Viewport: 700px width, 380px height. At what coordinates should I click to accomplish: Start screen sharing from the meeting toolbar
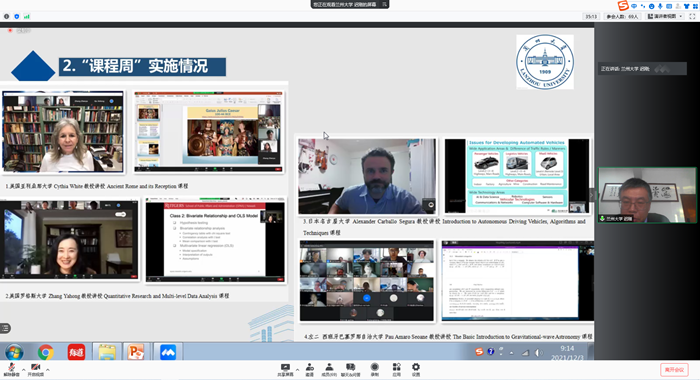[x=285, y=369]
